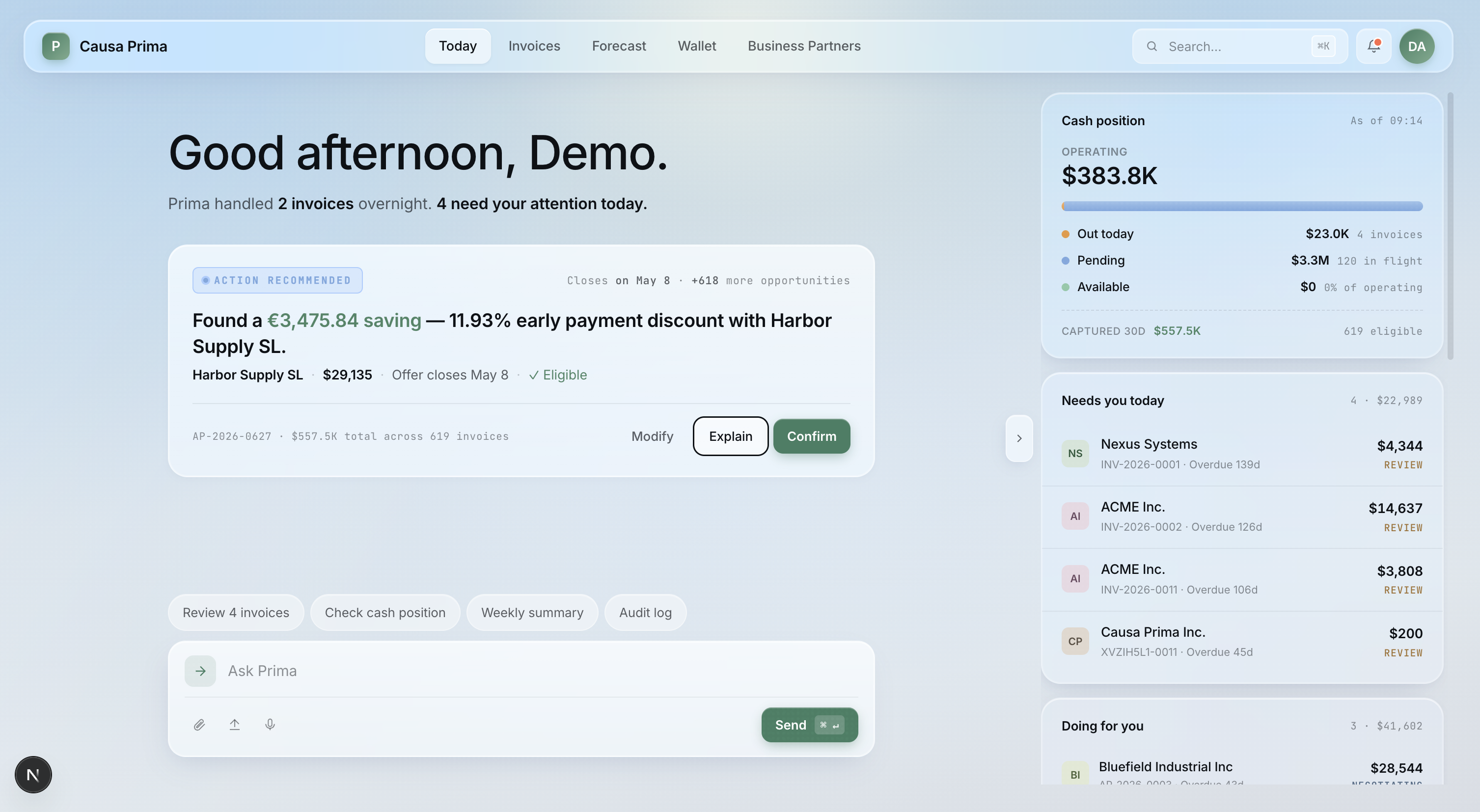Open the Invoices tab
Viewport: 1480px width, 812px height.
pyautogui.click(x=534, y=46)
